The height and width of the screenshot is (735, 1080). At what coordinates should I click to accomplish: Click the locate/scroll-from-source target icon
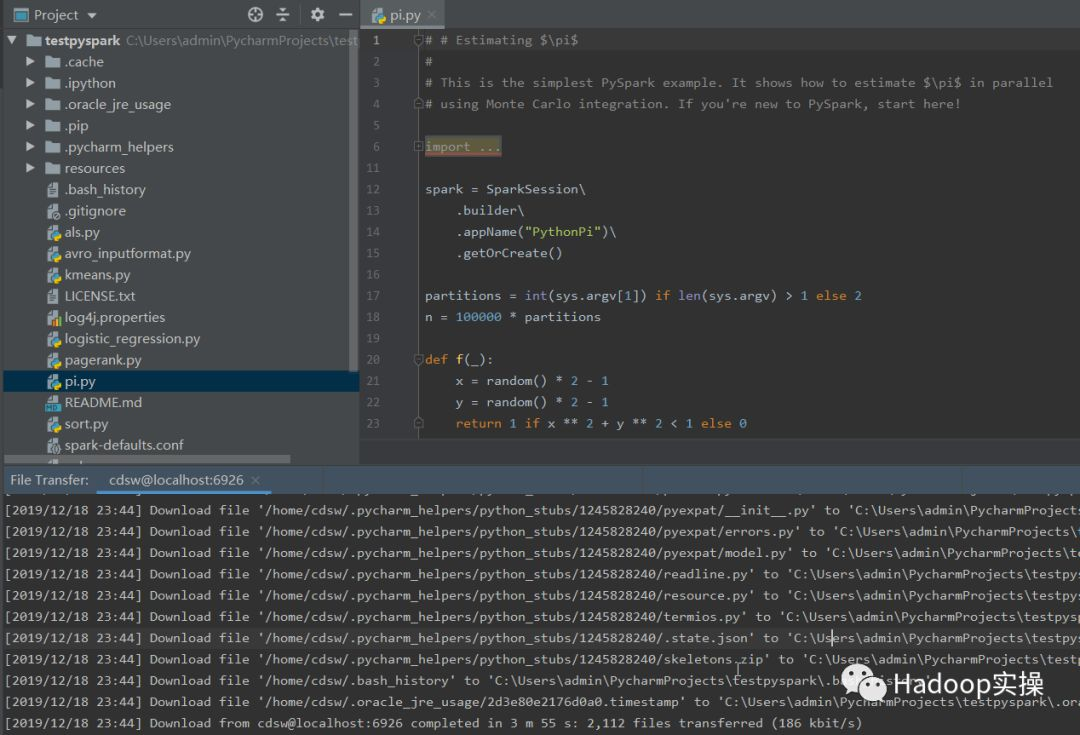click(x=255, y=15)
